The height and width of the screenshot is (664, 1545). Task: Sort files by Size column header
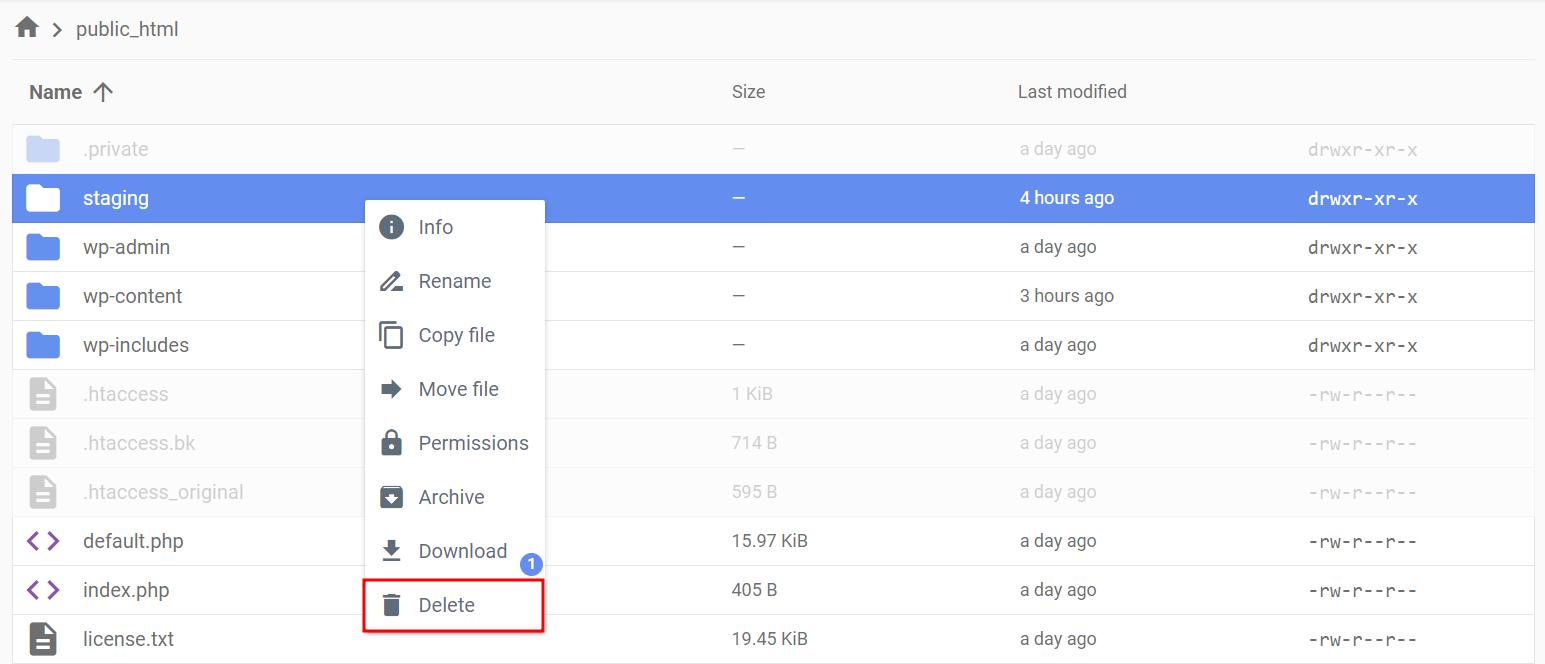[748, 92]
